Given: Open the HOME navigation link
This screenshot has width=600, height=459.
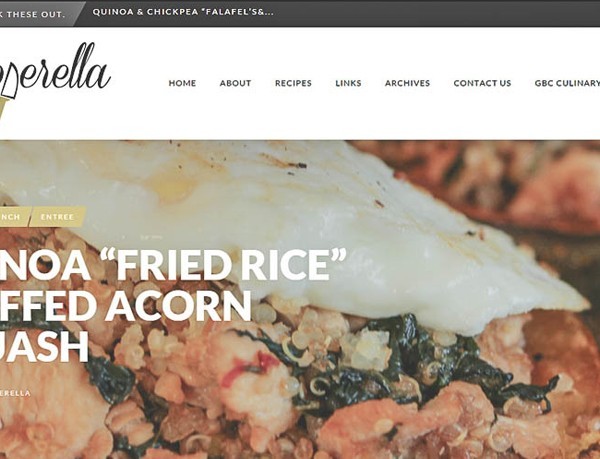Looking at the screenshot, I should [x=182, y=83].
